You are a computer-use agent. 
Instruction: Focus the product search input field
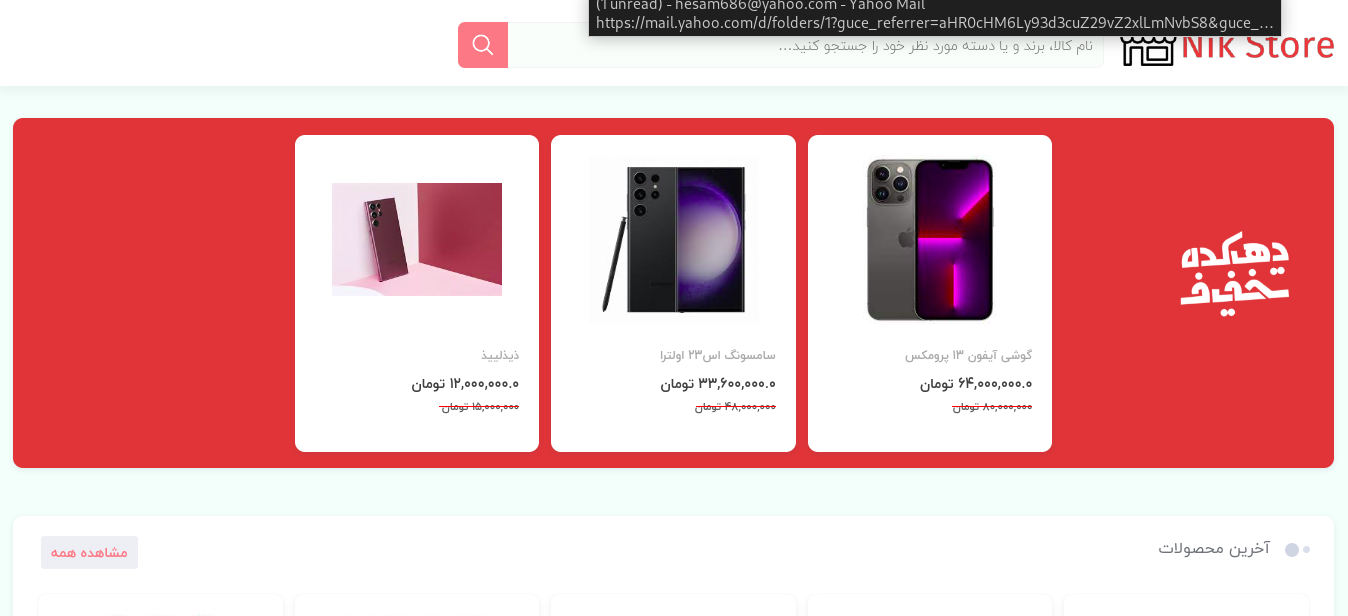[805, 45]
